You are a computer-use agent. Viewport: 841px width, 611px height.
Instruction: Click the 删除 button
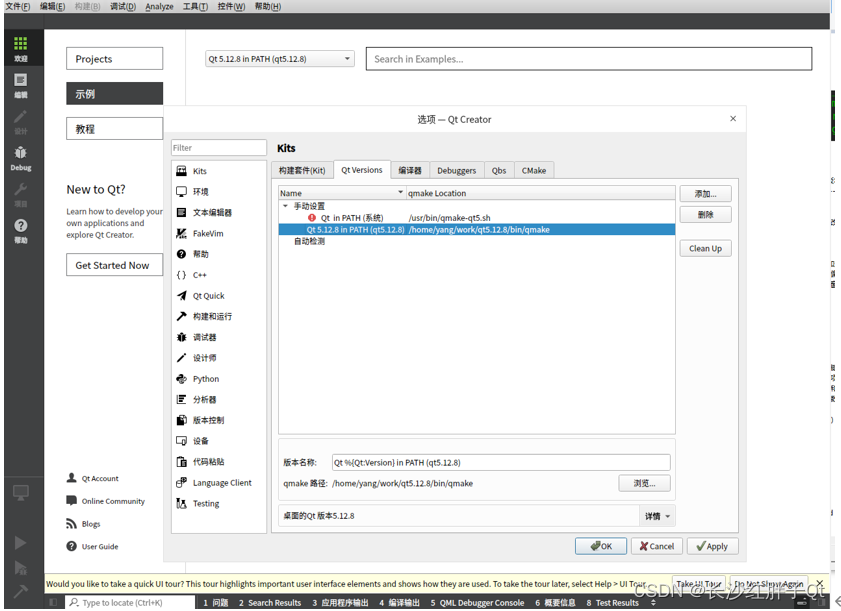[x=705, y=215]
